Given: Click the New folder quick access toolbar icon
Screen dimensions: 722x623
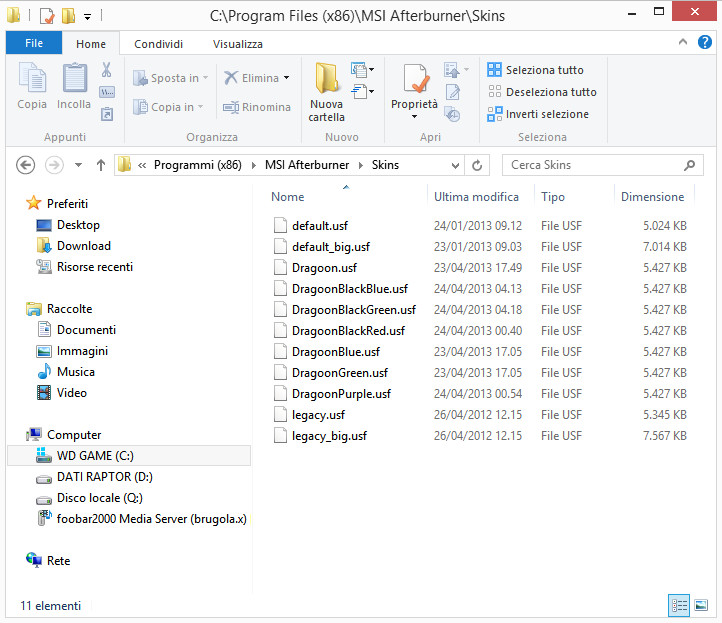Looking at the screenshot, I should pyautogui.click(x=68, y=16).
